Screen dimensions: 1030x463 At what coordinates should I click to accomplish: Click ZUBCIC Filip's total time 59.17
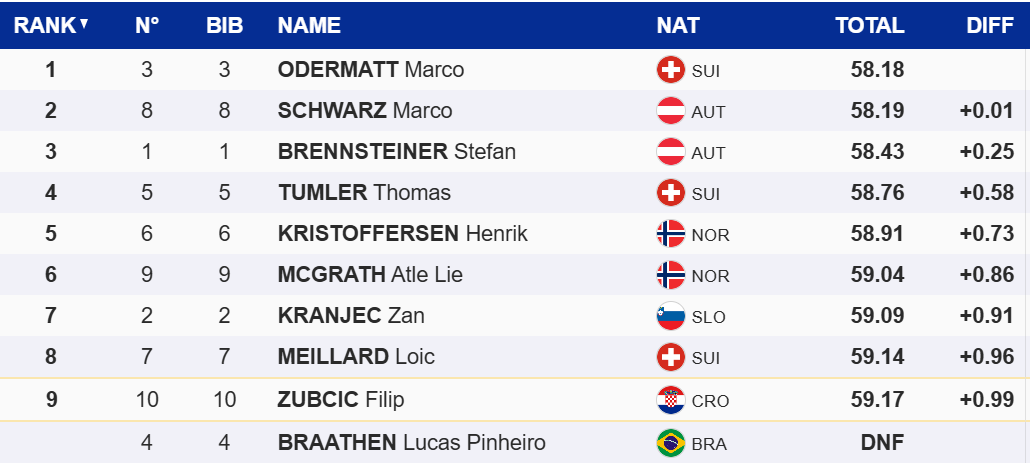pos(877,400)
